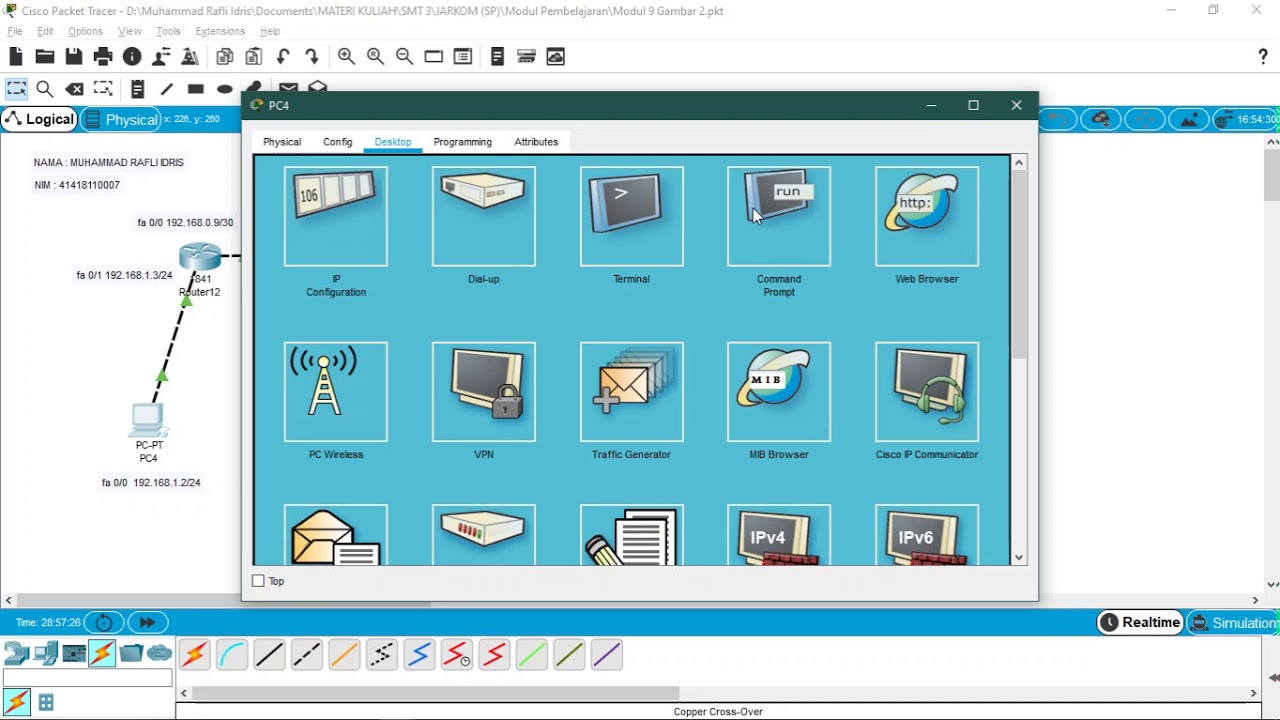Launch the MIB Browser app
1280x720 pixels.
[779, 392]
